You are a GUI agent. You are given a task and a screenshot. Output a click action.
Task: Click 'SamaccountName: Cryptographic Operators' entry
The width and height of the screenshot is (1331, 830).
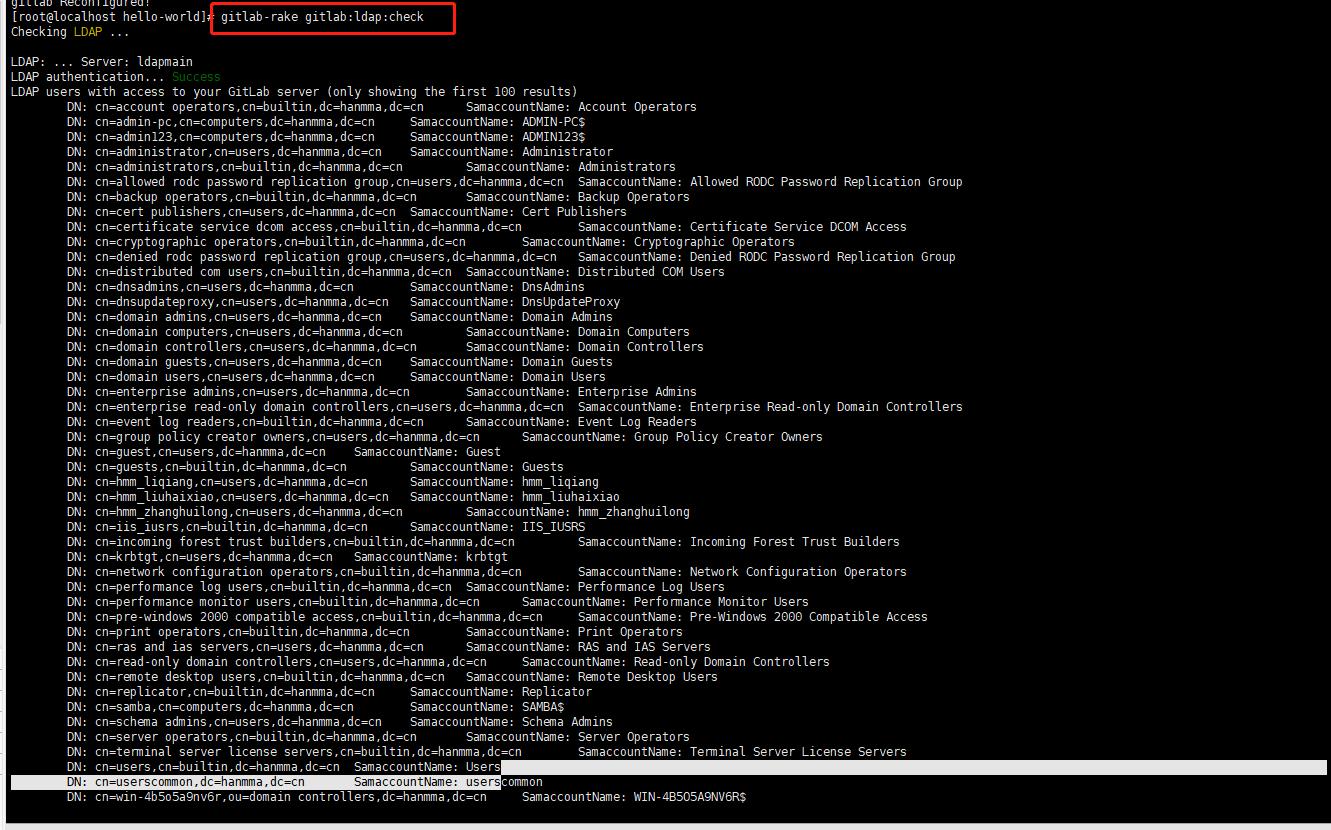pyautogui.click(x=658, y=242)
